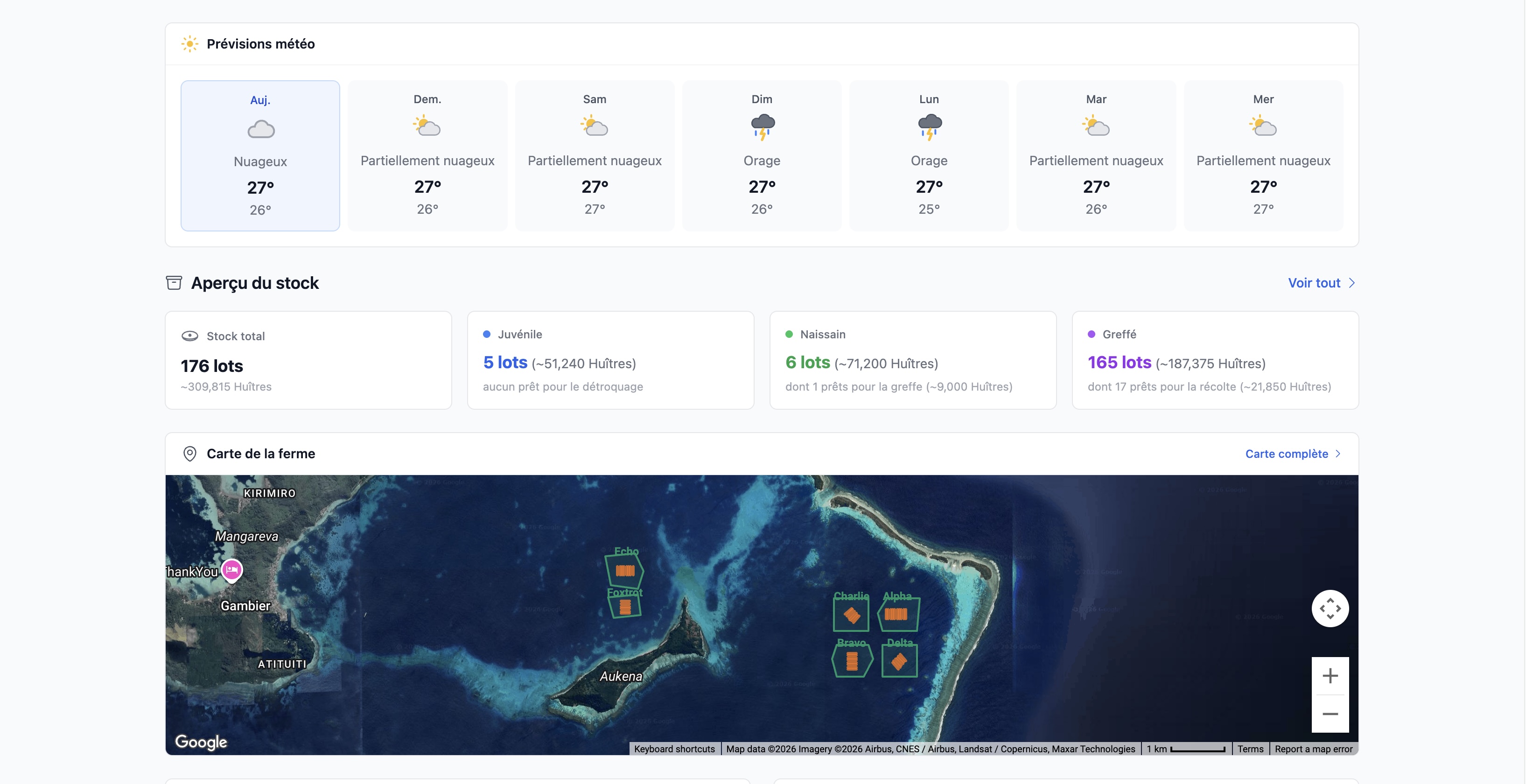Select today's forecast card Auj.

point(260,156)
